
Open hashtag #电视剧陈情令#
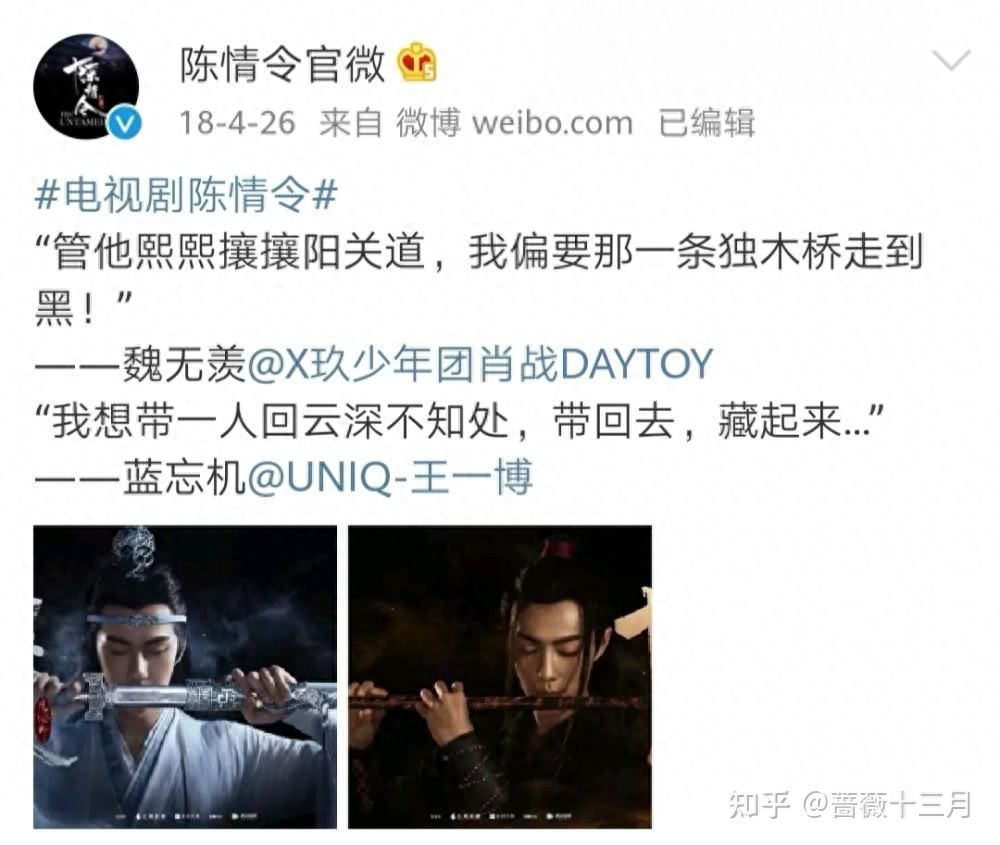tap(186, 195)
